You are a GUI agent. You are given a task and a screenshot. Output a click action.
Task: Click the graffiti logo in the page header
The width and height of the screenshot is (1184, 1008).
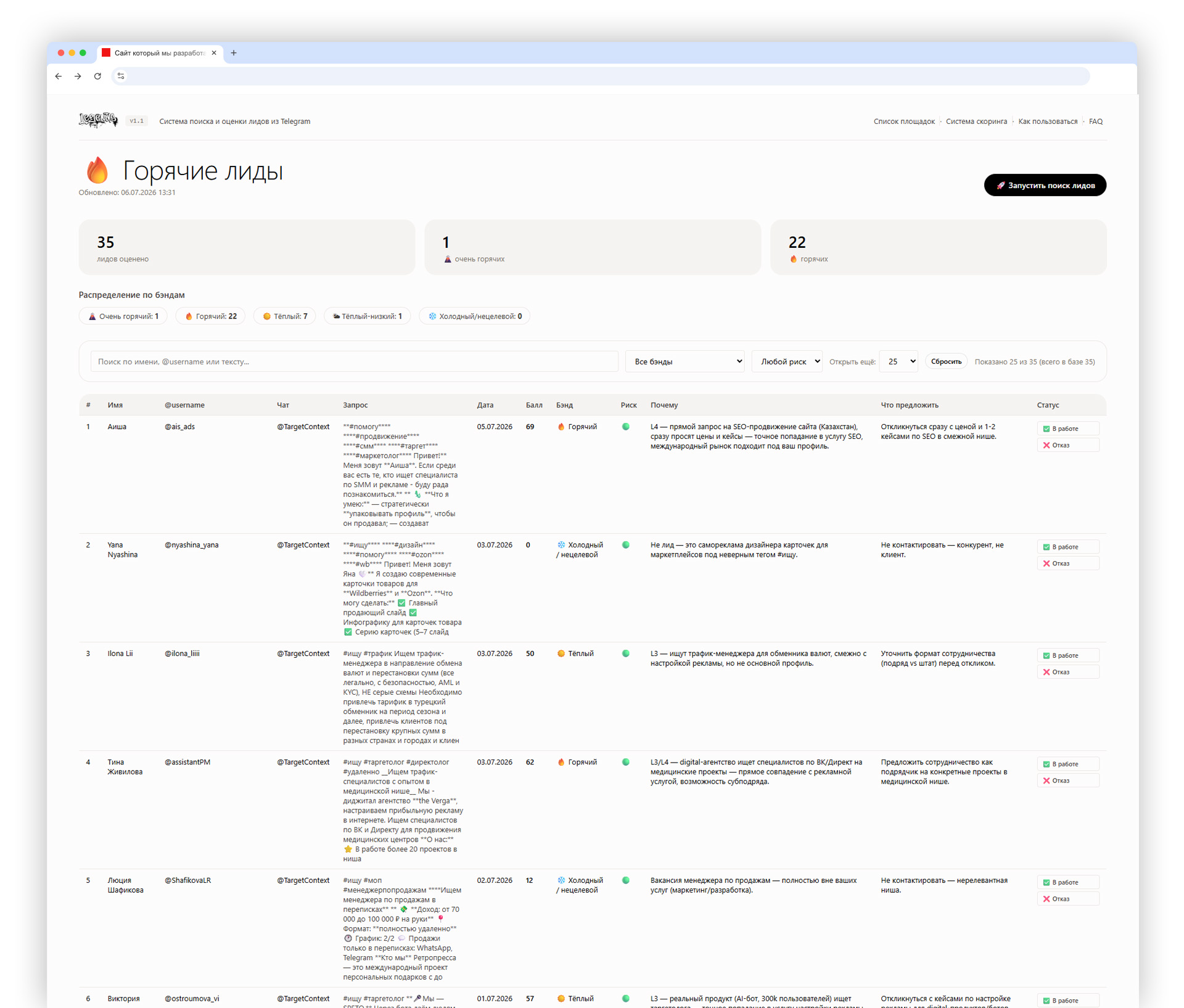coord(98,120)
